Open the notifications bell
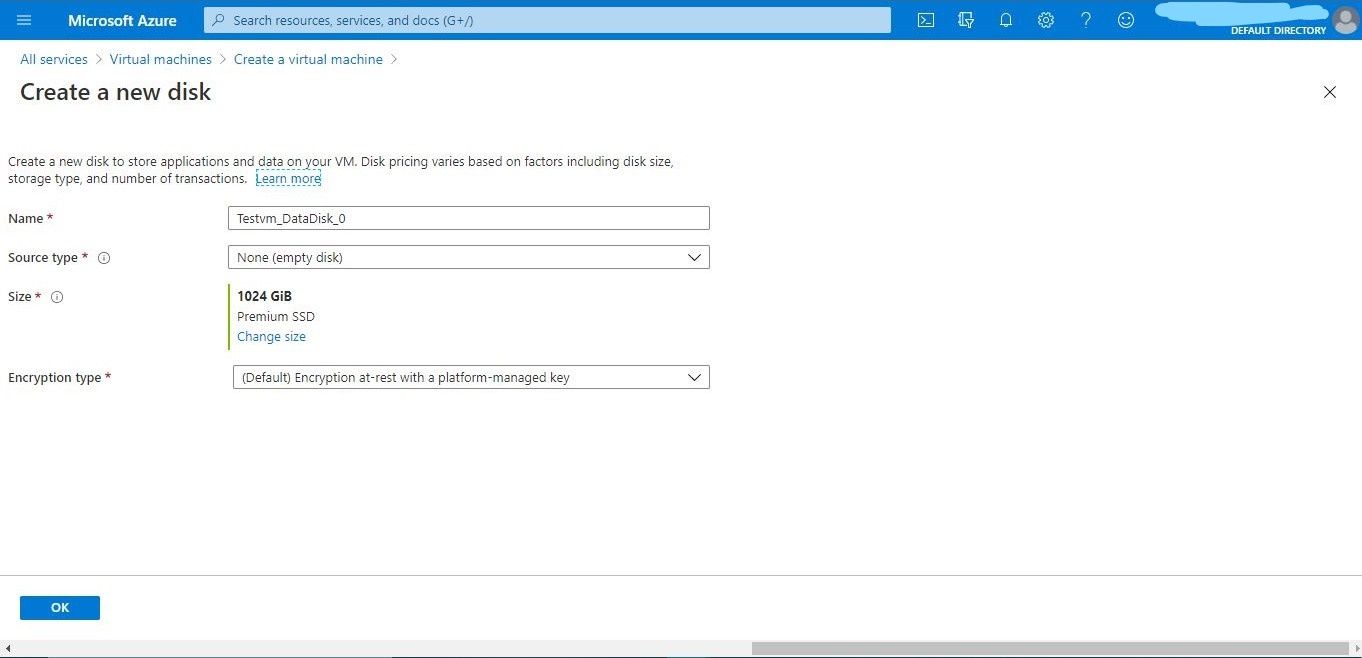 (1006, 20)
